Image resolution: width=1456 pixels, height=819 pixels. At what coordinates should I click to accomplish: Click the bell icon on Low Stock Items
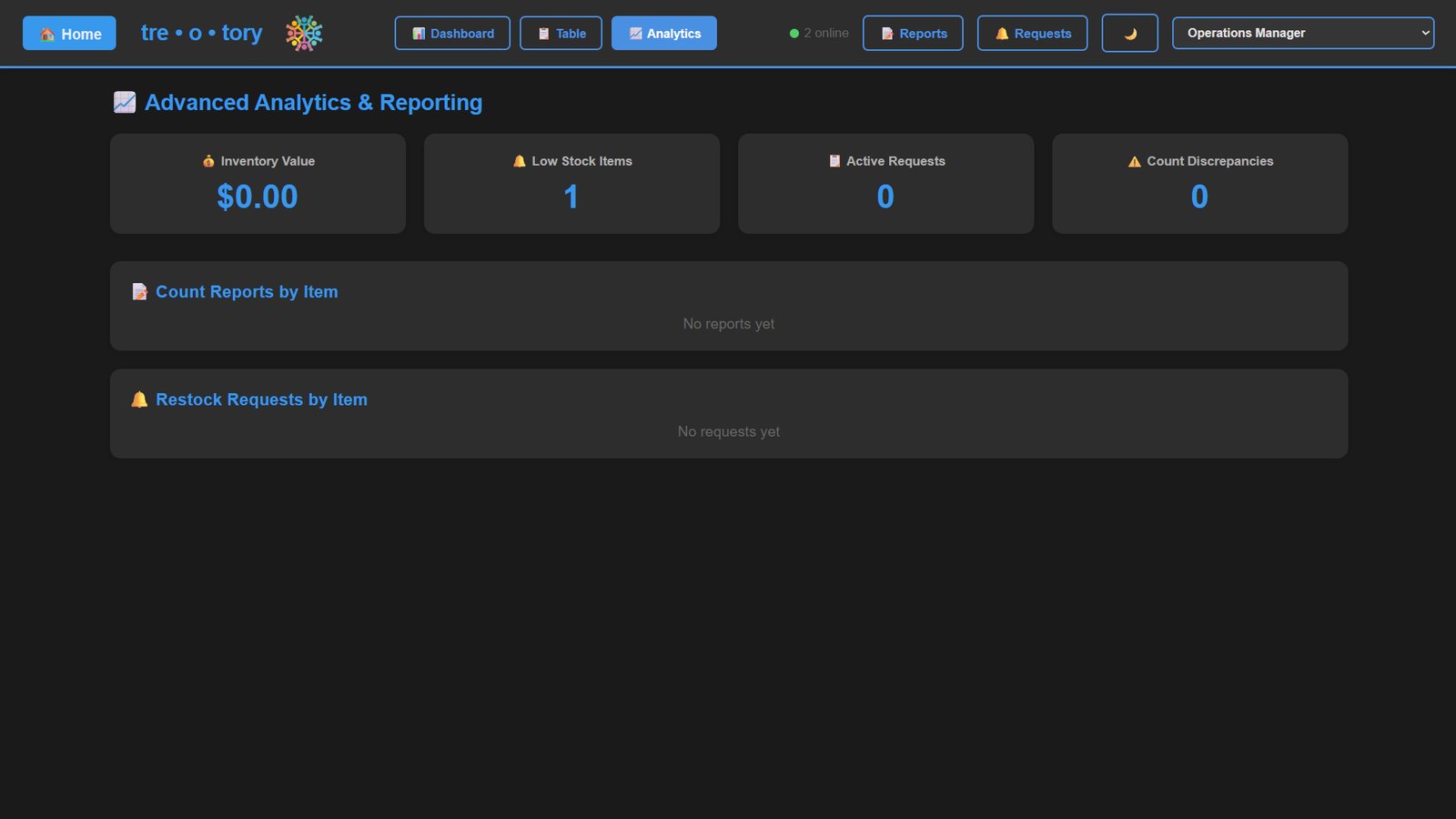point(520,161)
